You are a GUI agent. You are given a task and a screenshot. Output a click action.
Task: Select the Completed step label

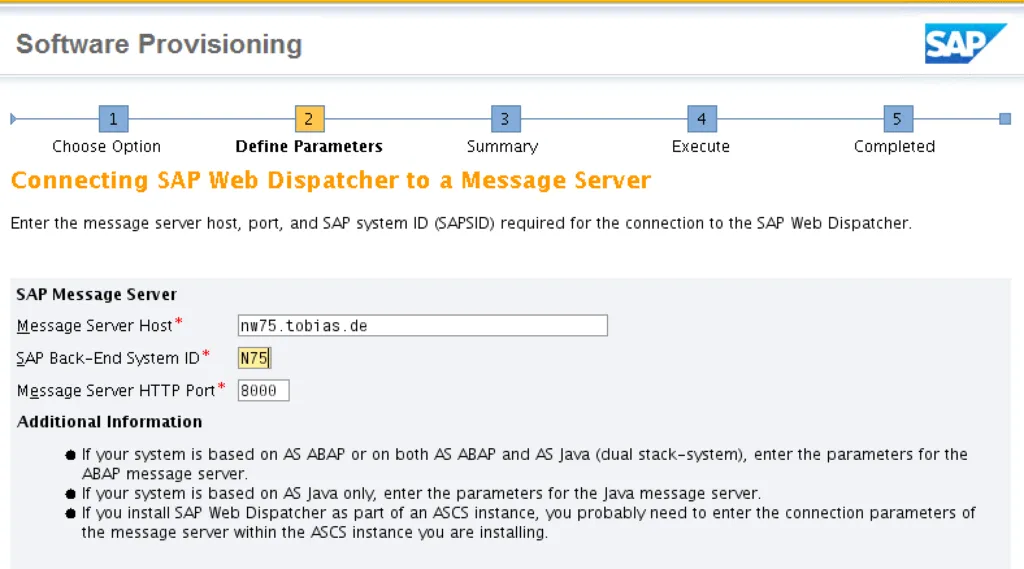pos(894,146)
